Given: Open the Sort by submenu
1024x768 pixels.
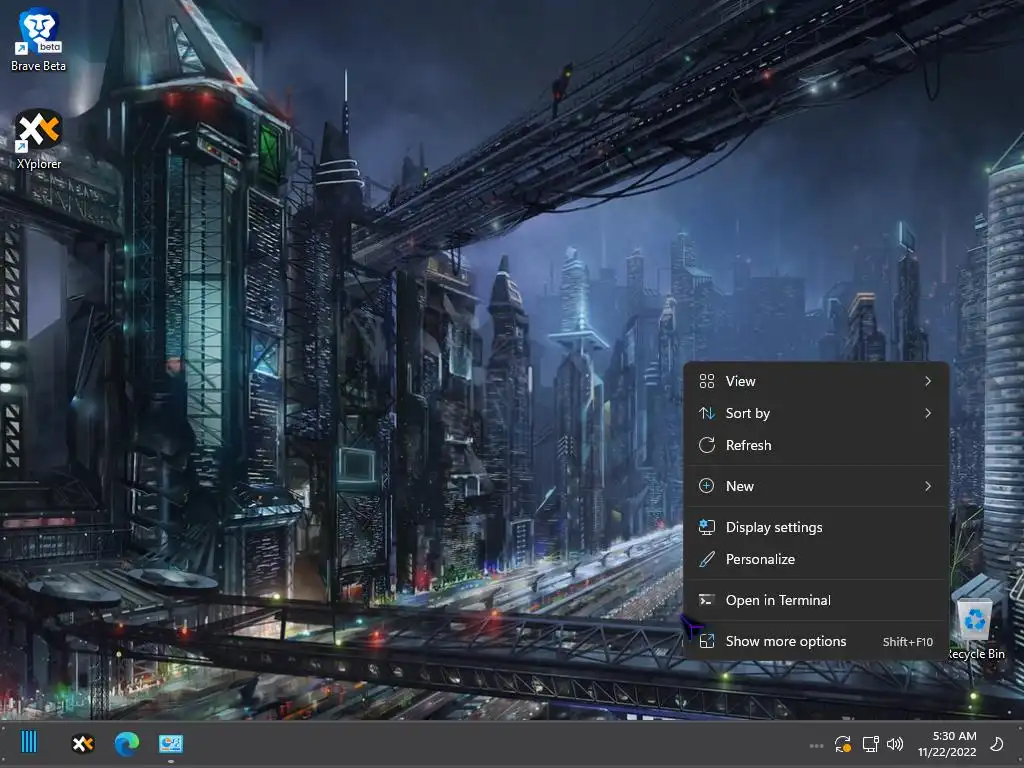Looking at the screenshot, I should click(x=816, y=413).
